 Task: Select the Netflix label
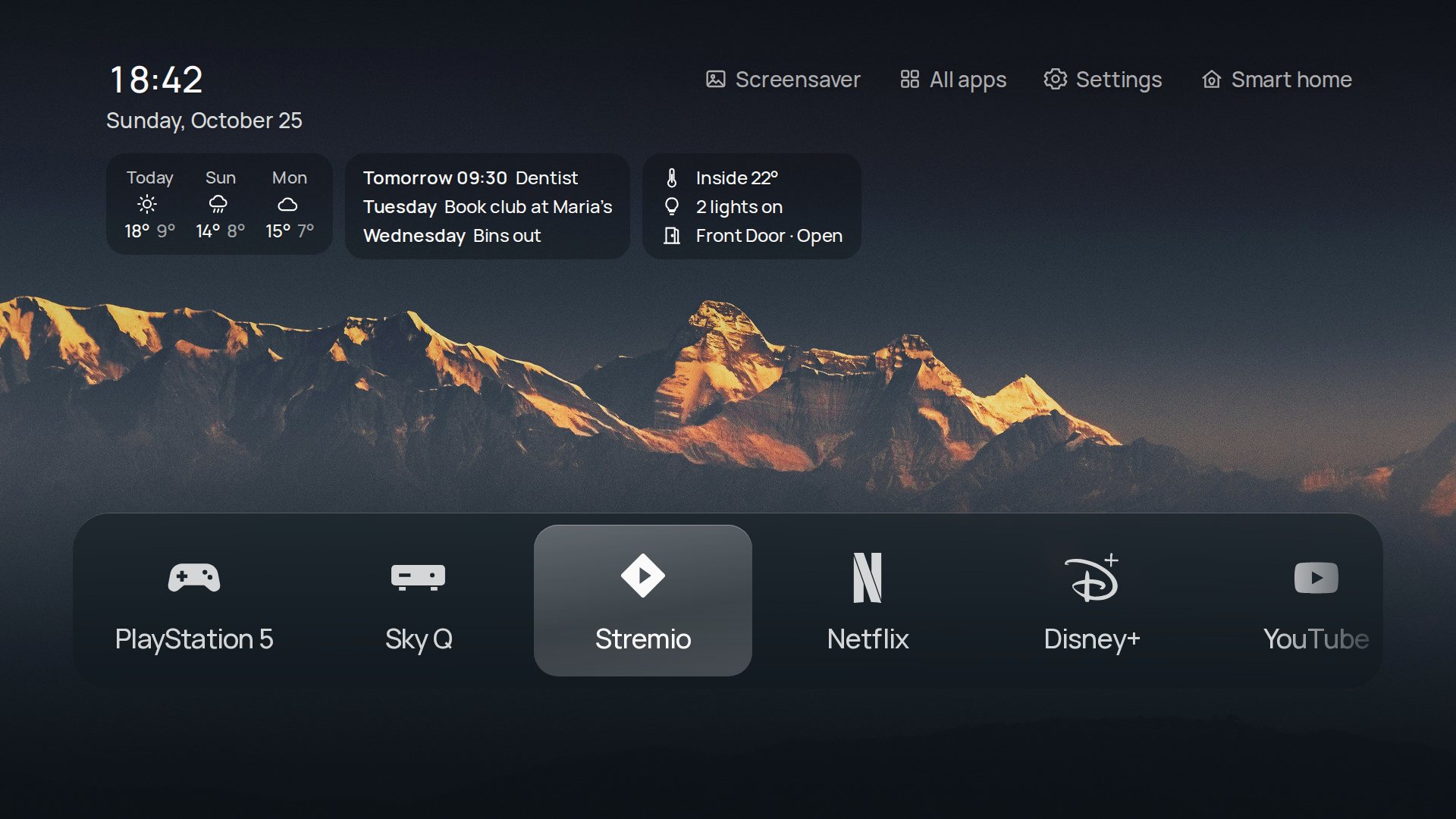pos(868,639)
